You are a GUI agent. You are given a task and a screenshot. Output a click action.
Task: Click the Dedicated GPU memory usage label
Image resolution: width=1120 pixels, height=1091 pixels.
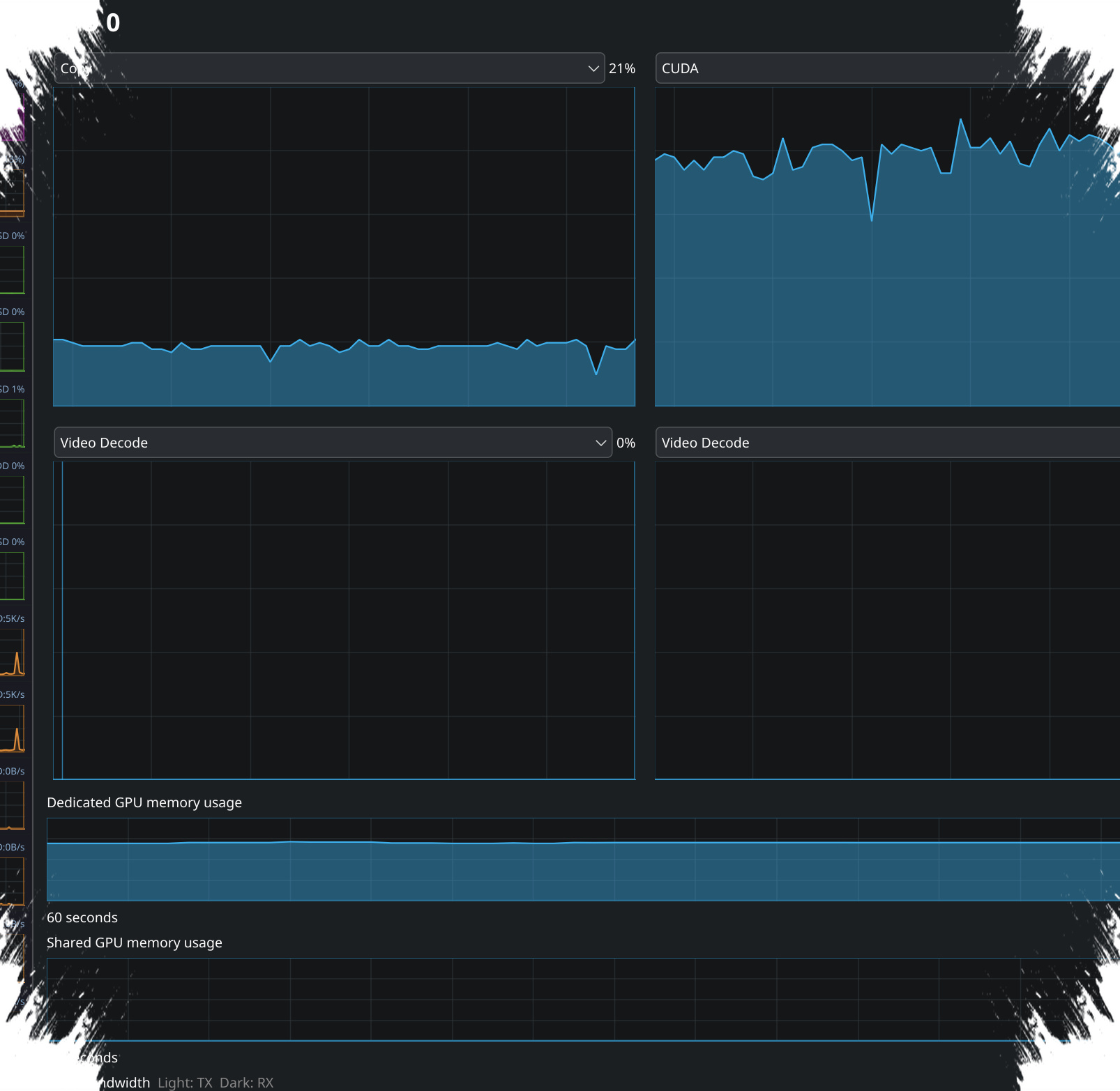144,802
